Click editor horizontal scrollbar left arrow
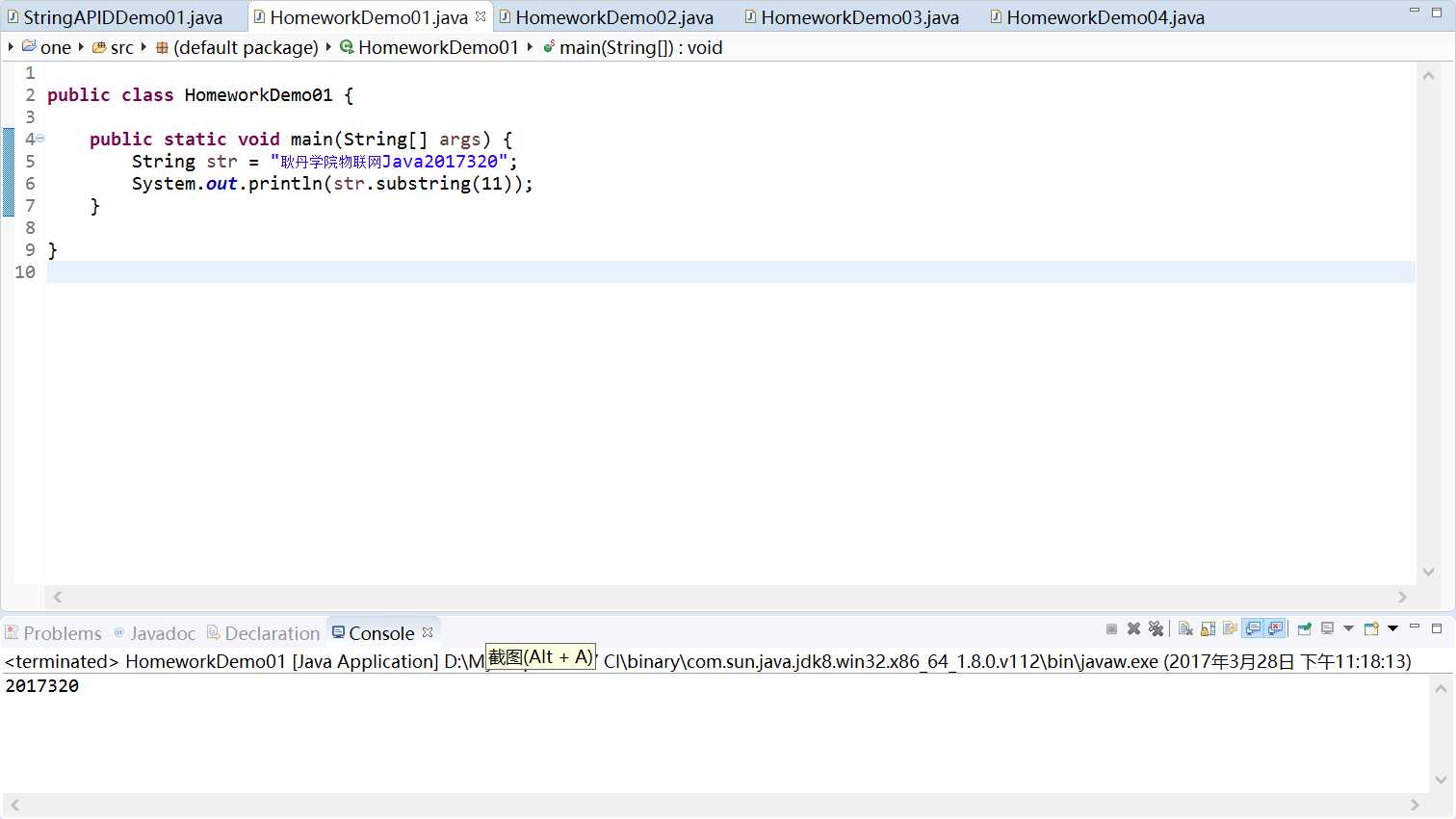This screenshot has height=819, width=1456. [58, 597]
